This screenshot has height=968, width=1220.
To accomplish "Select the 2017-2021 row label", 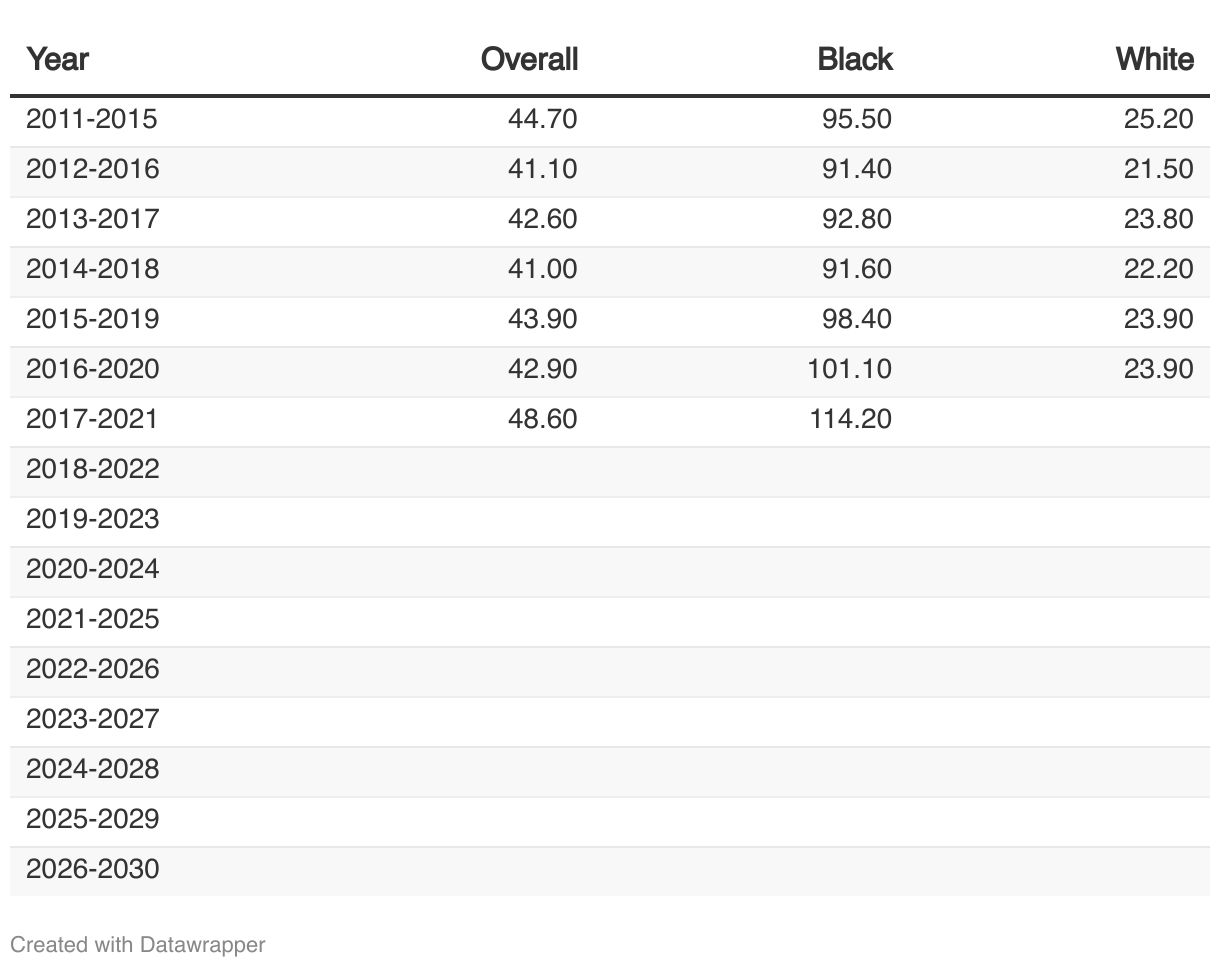I will [x=92, y=419].
